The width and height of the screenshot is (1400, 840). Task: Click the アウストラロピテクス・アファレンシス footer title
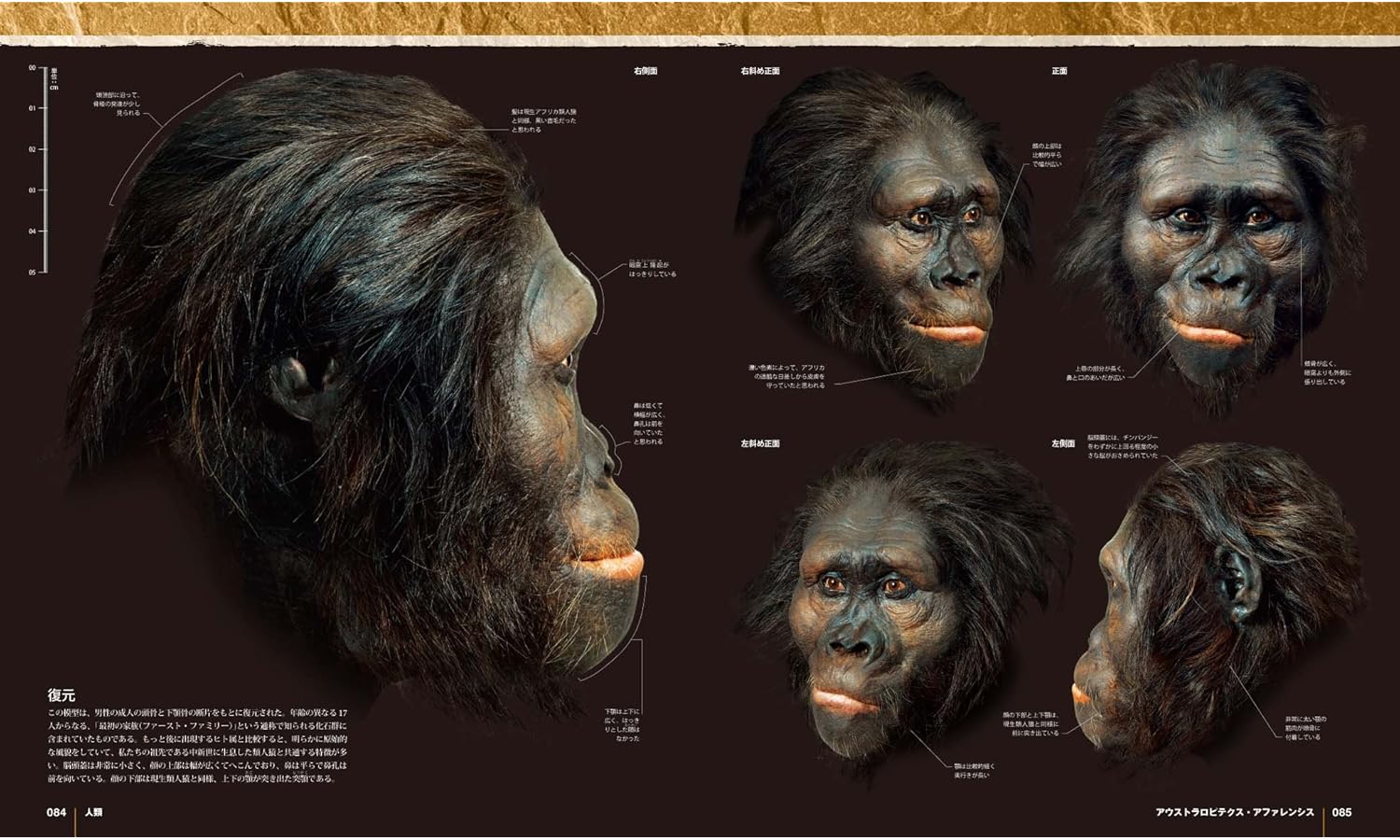[x=1234, y=812]
